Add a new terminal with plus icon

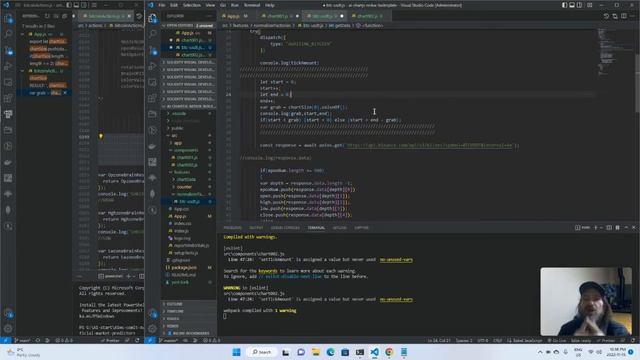596,227
